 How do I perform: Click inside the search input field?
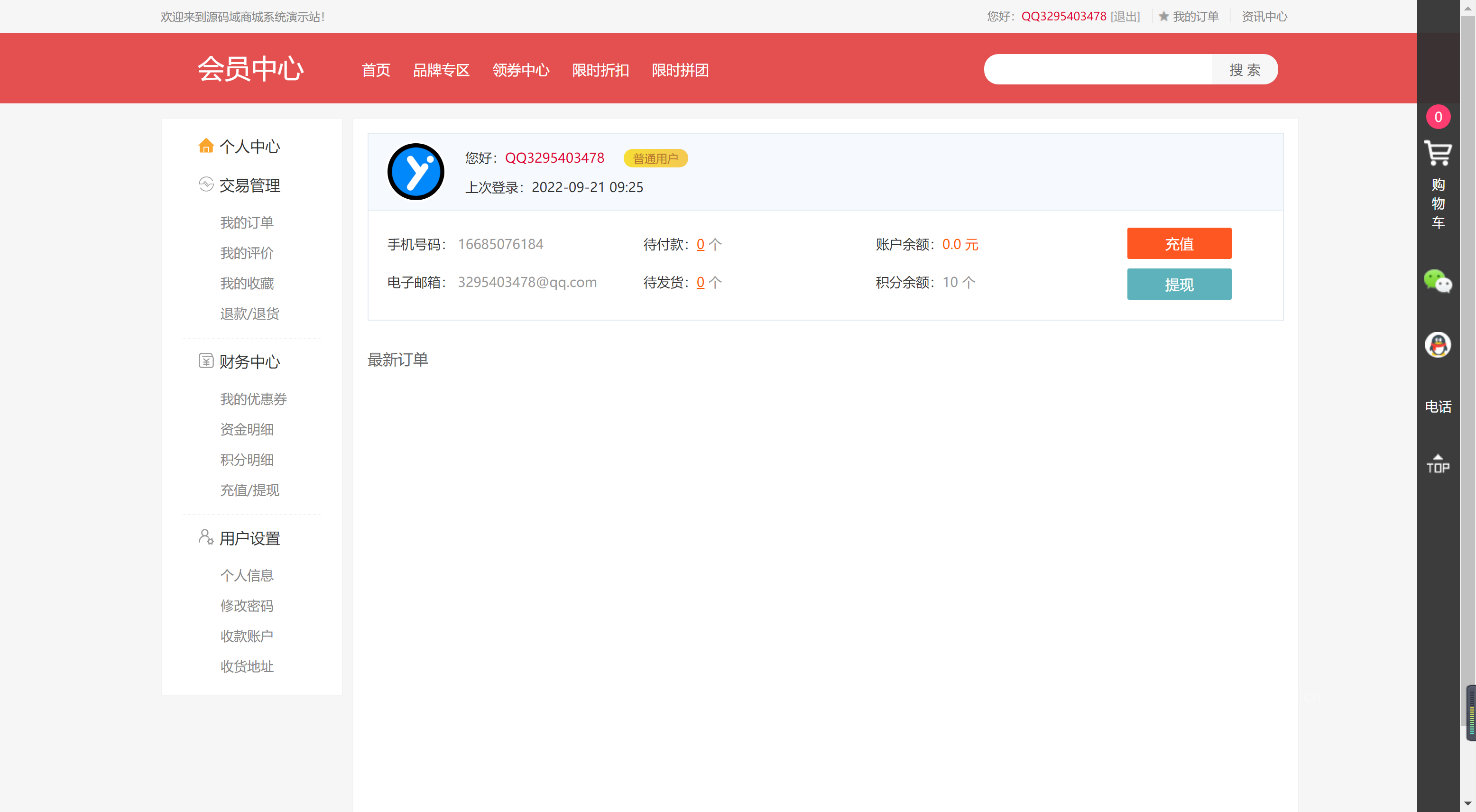pos(1097,69)
